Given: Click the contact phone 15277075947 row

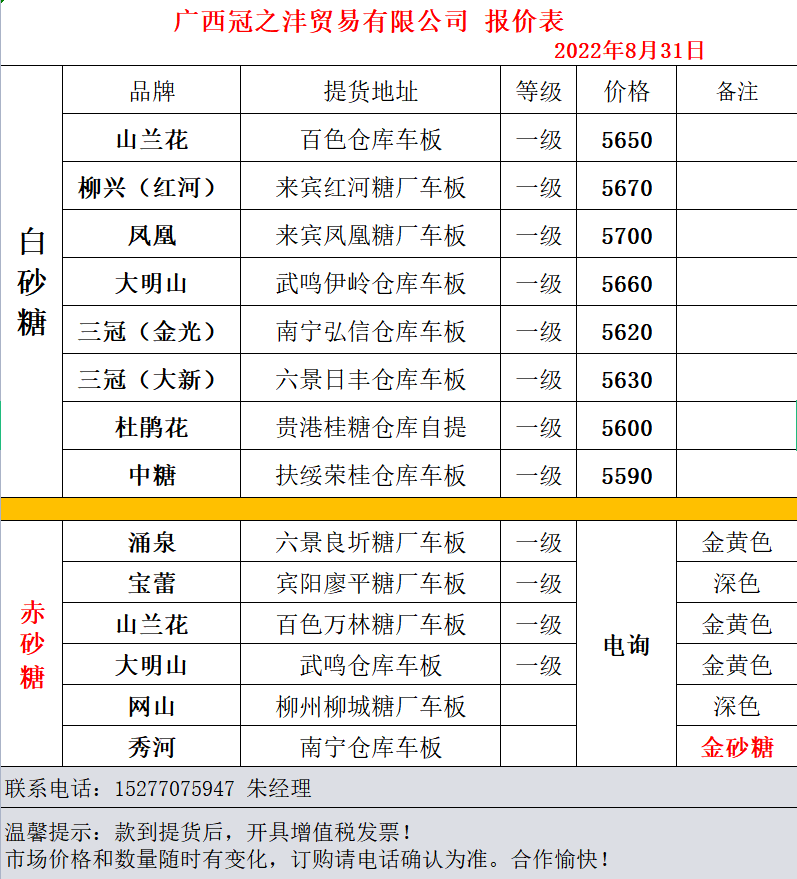Looking at the screenshot, I should tap(160, 789).
